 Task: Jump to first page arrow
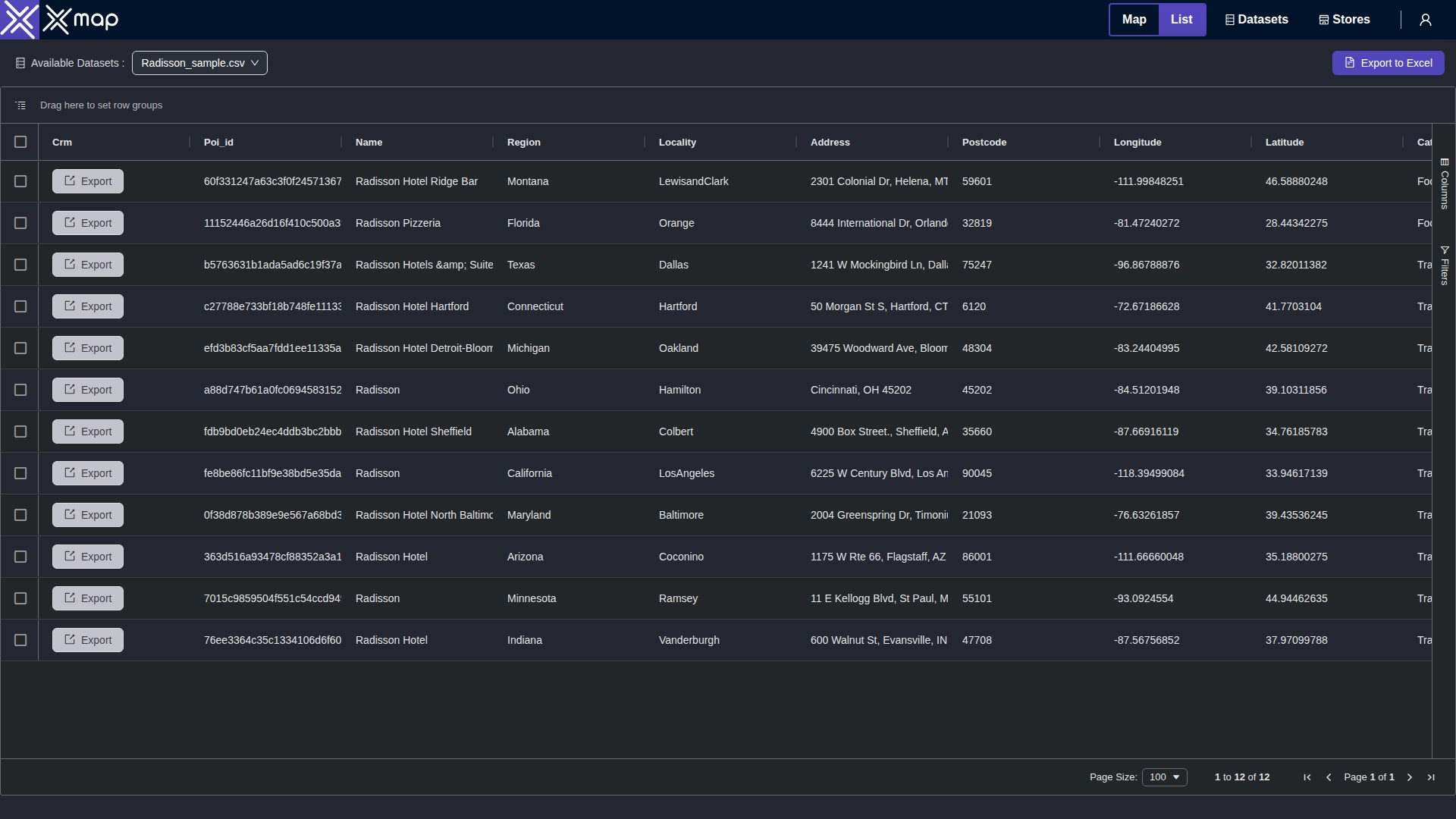[x=1307, y=777]
